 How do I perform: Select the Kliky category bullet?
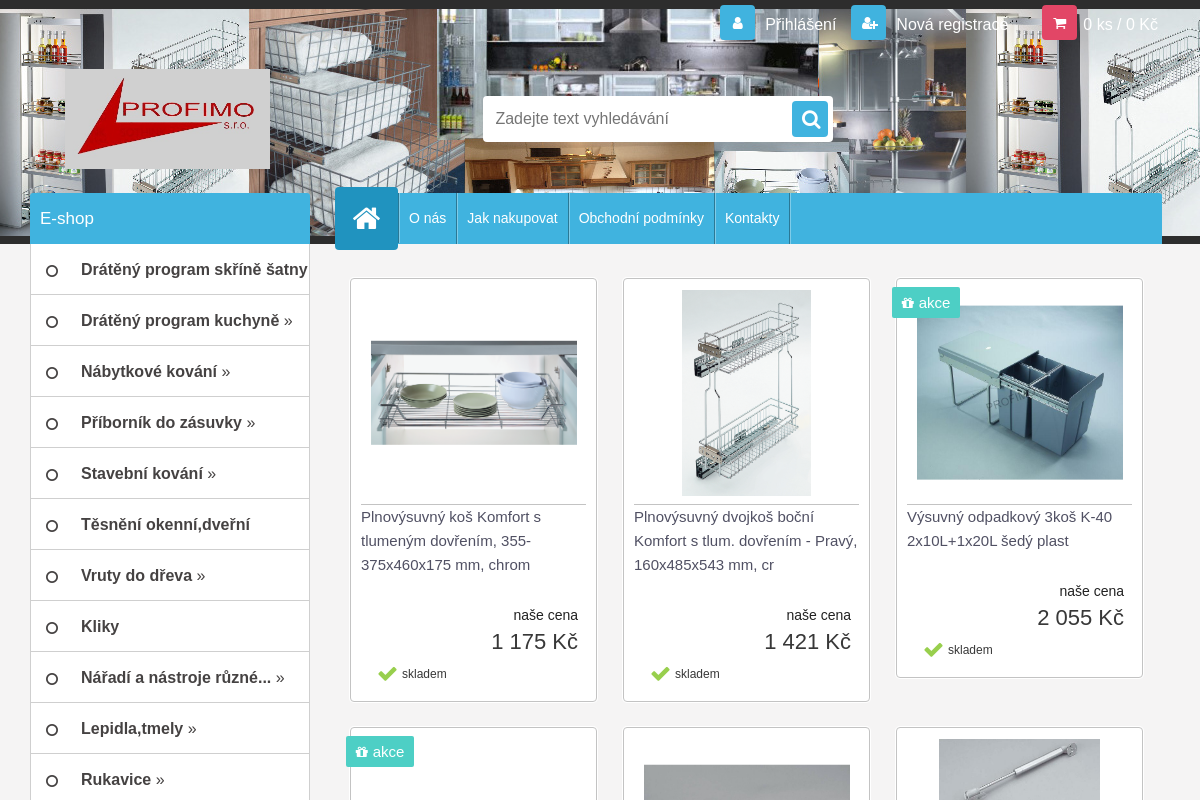(52, 628)
